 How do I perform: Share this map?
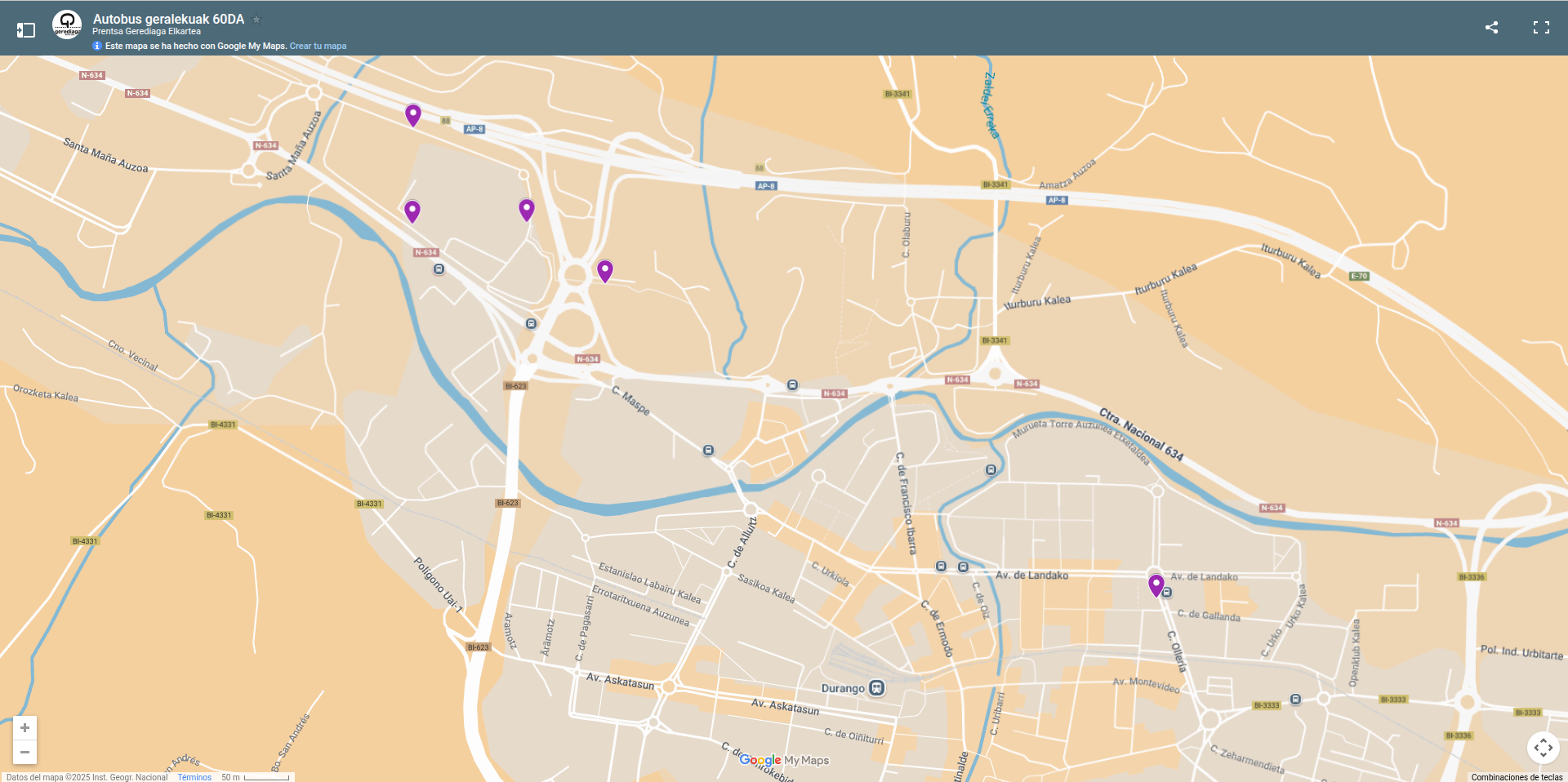tap(1491, 28)
